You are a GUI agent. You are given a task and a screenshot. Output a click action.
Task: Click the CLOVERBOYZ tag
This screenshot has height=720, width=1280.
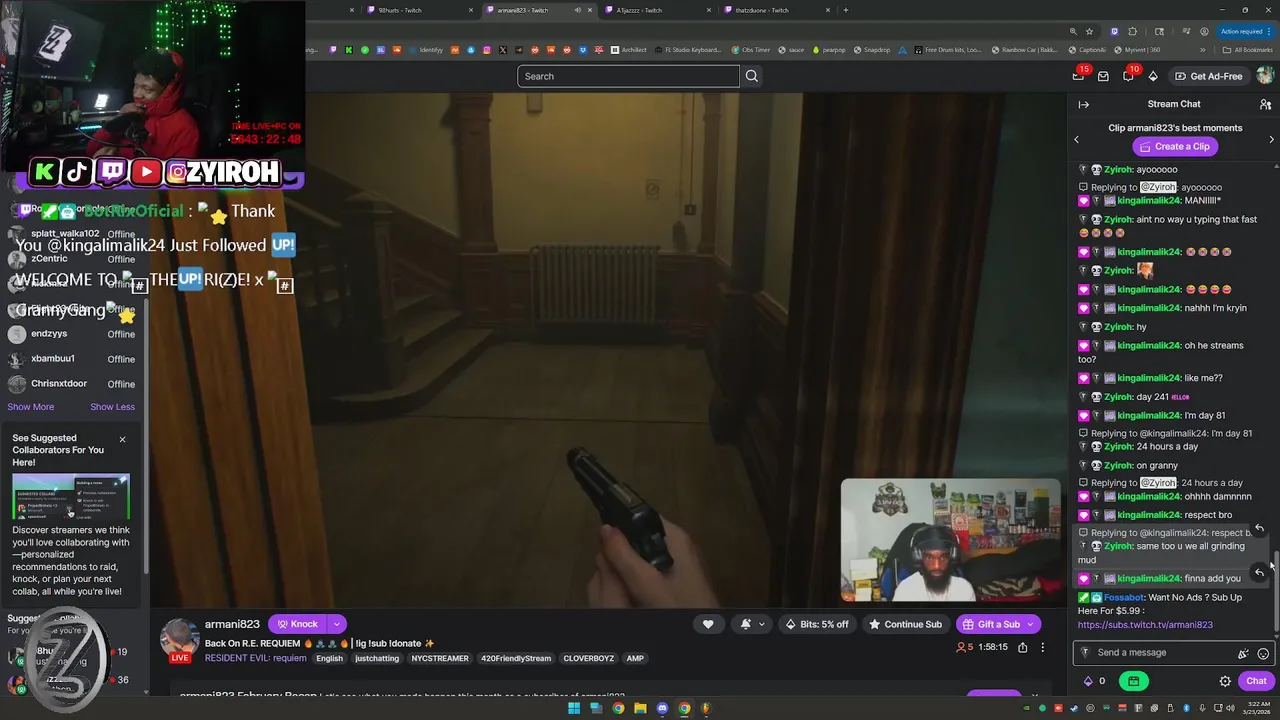(x=589, y=658)
